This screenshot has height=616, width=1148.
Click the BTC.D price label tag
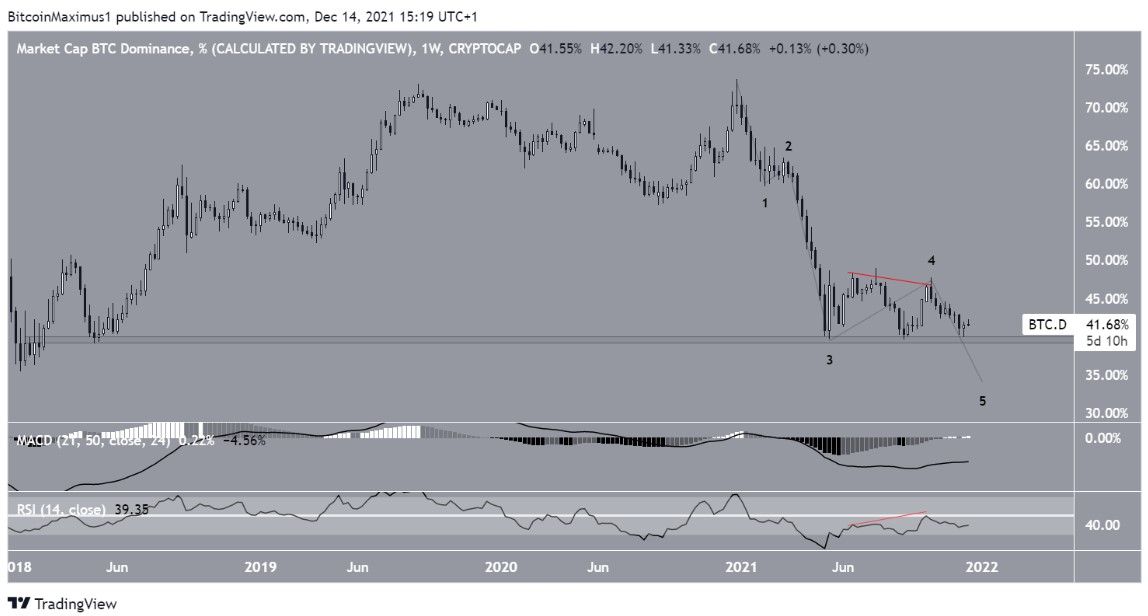(1049, 325)
